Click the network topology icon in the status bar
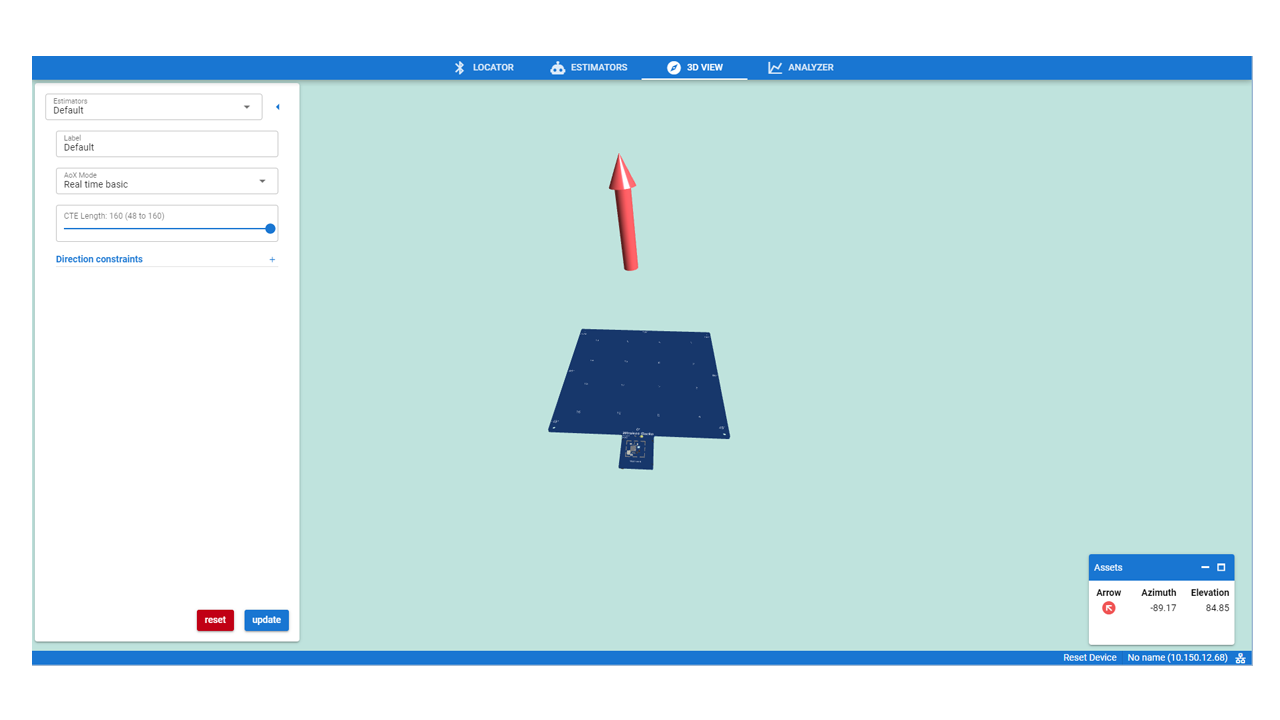This screenshot has height=720, width=1280. click(1240, 657)
